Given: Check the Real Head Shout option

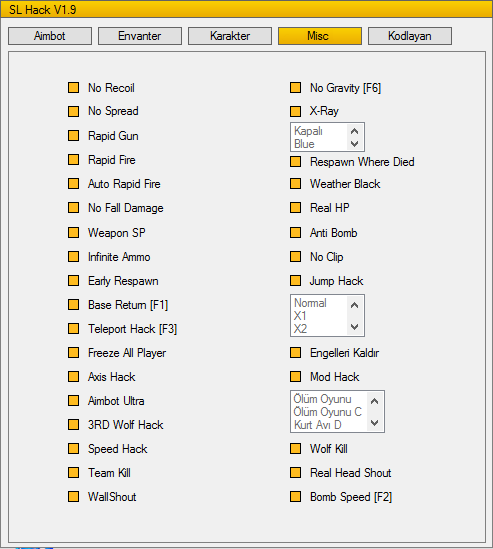Looking at the screenshot, I should (x=295, y=473).
